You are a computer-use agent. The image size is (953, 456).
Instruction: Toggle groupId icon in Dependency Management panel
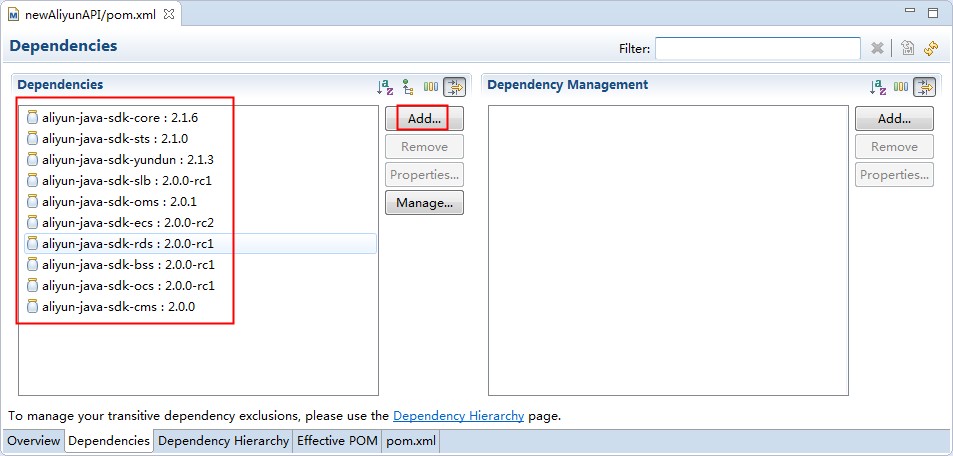coord(901,87)
